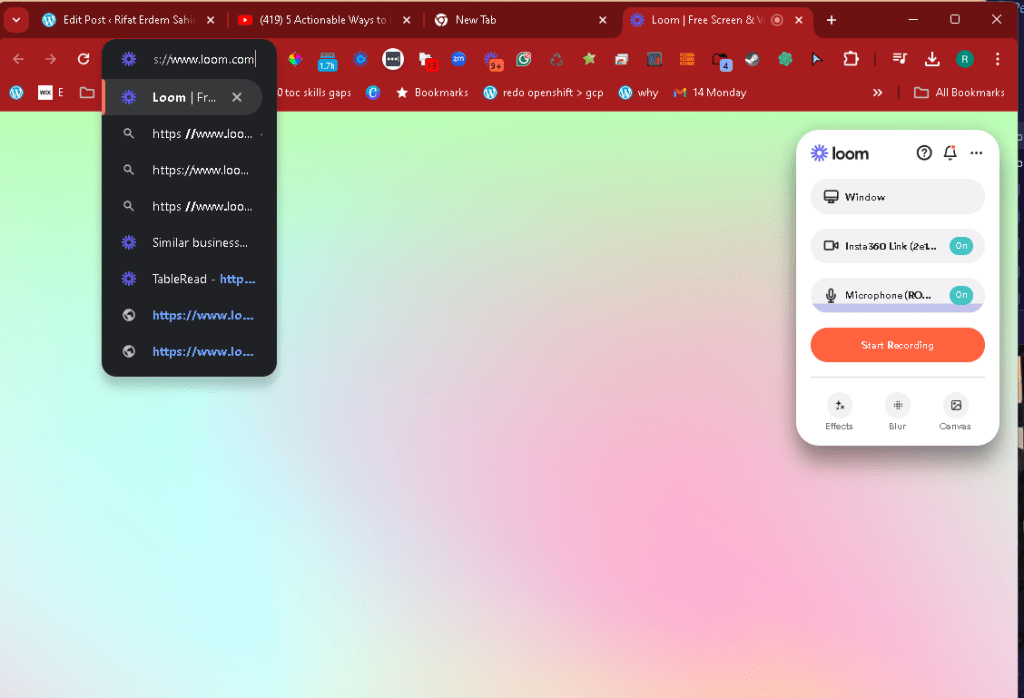Image resolution: width=1024 pixels, height=698 pixels.
Task: Open a new browser tab
Action: (831, 20)
